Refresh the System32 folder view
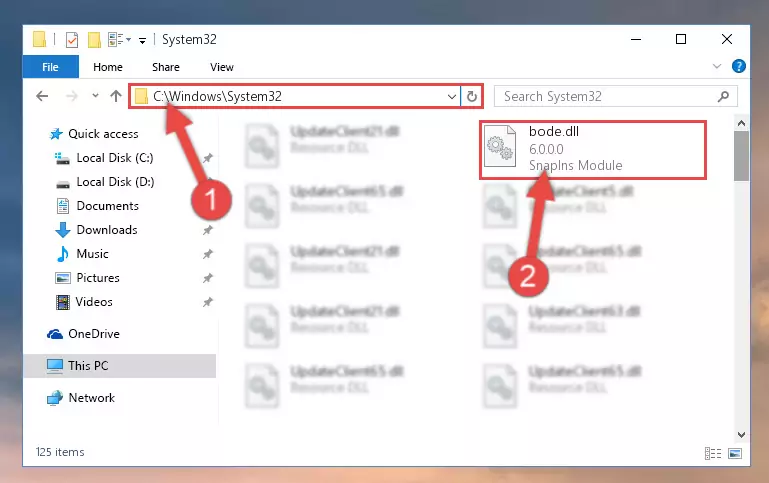 tap(472, 97)
